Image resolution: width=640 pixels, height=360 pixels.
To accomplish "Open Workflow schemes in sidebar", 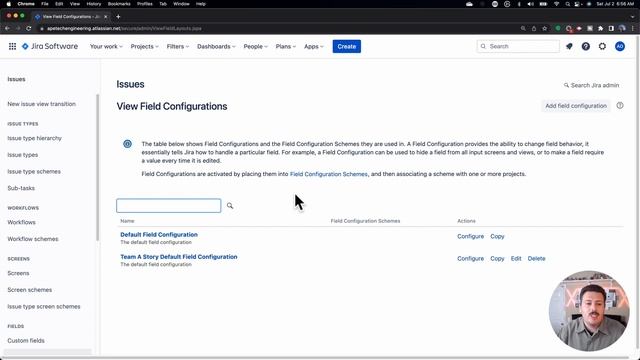I will tap(33, 239).
